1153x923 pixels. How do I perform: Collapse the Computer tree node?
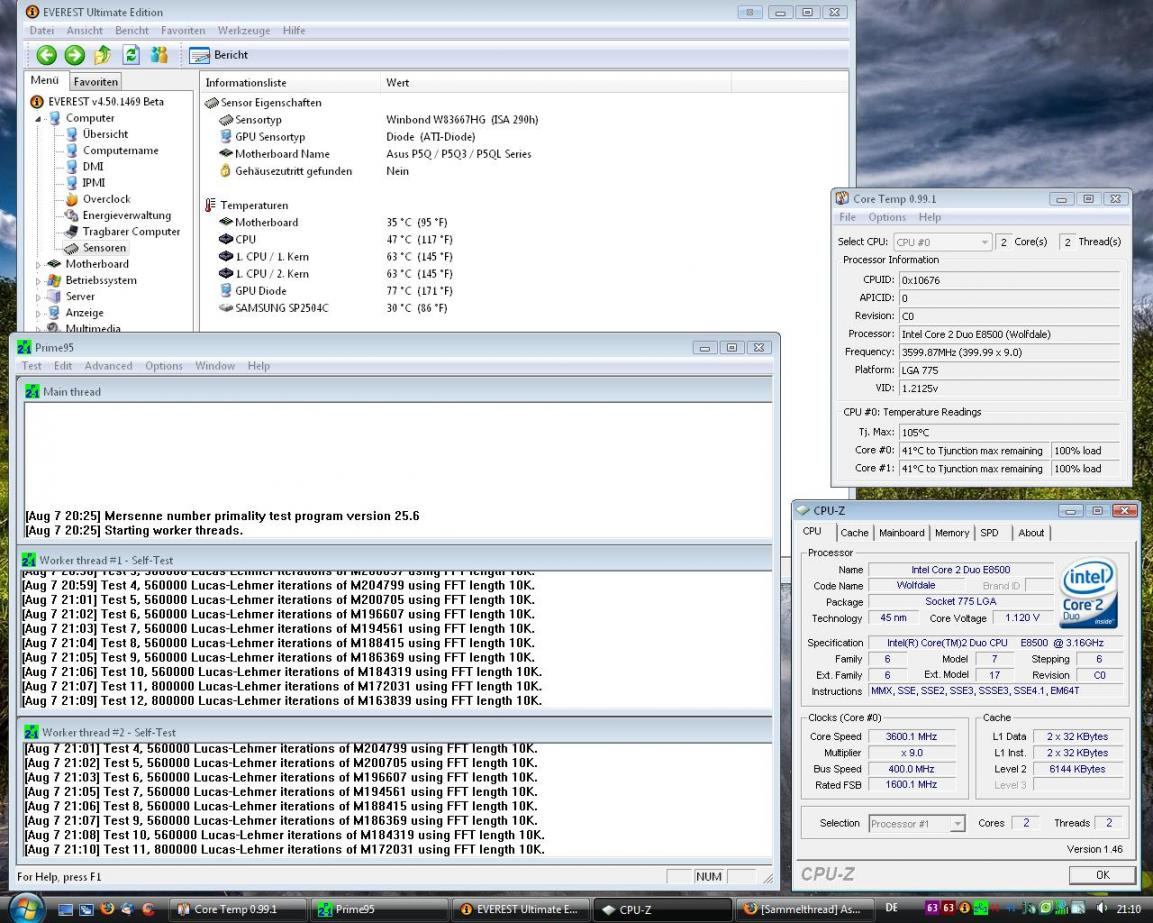coord(39,119)
